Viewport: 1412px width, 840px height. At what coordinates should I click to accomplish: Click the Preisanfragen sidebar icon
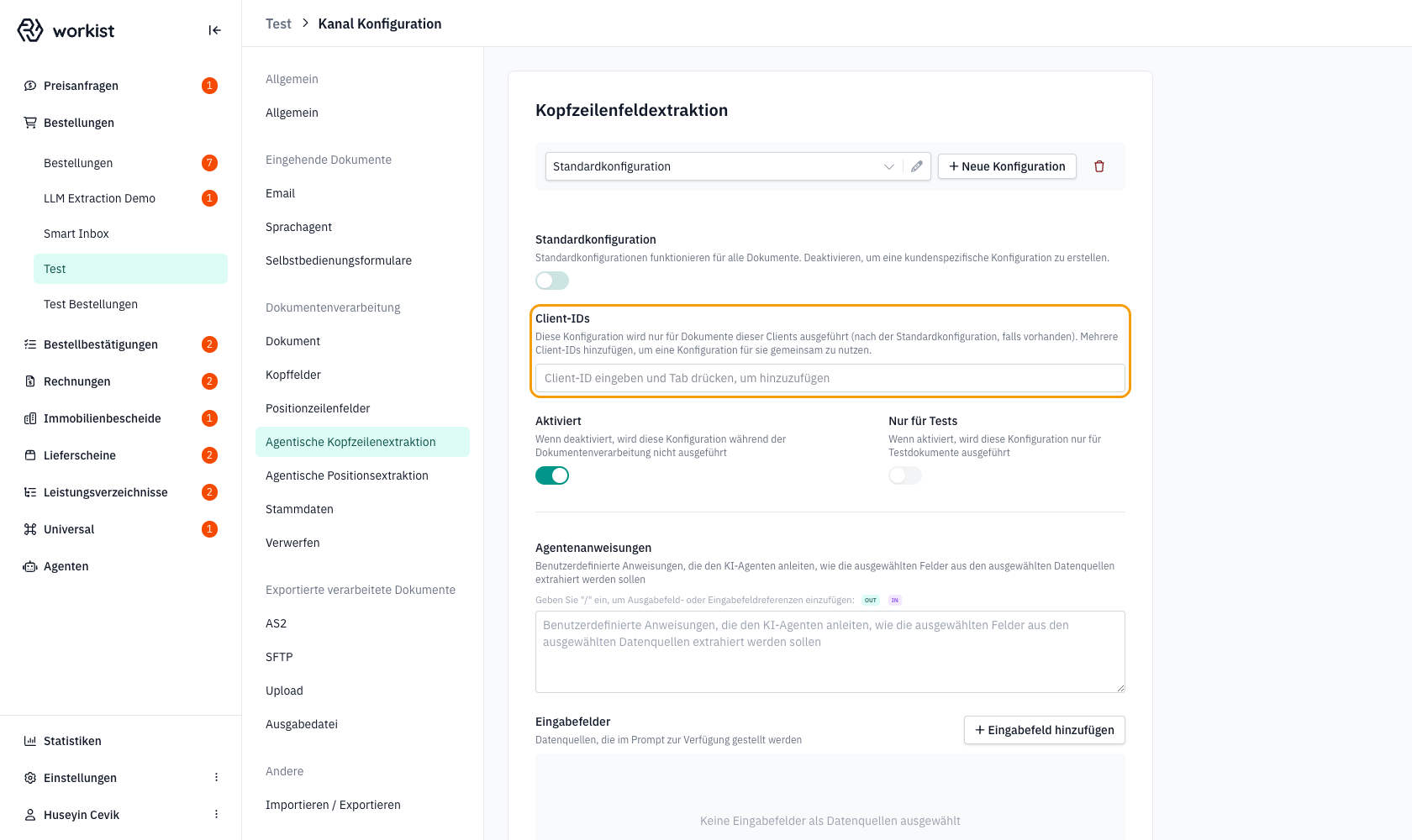pyautogui.click(x=30, y=86)
